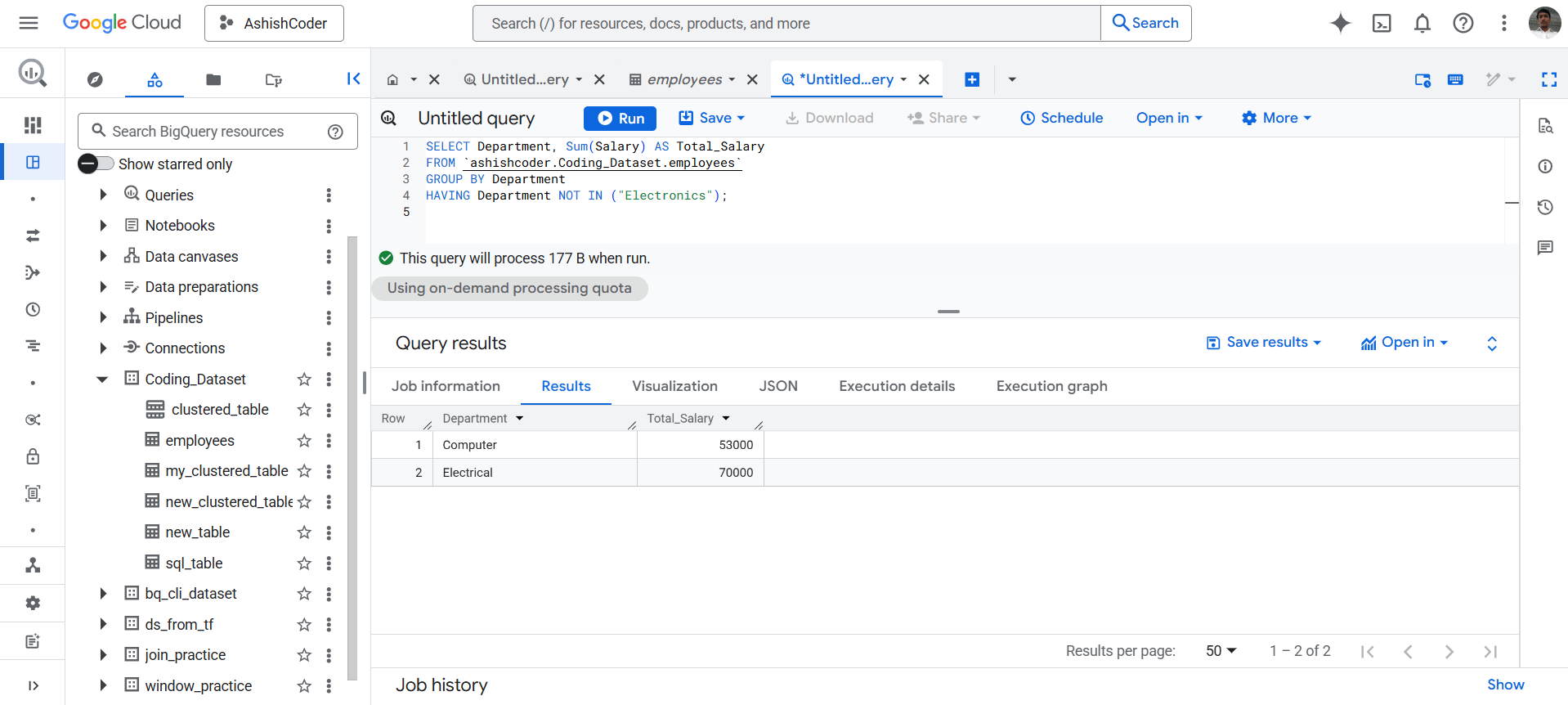Click the user account avatar
This screenshot has width=1568, height=705.
(x=1544, y=23)
